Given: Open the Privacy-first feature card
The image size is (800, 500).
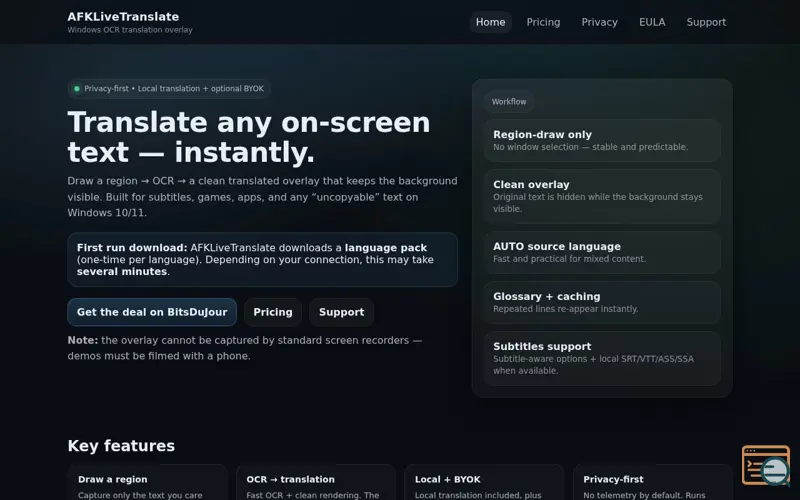Looking at the screenshot, I should pos(653,483).
